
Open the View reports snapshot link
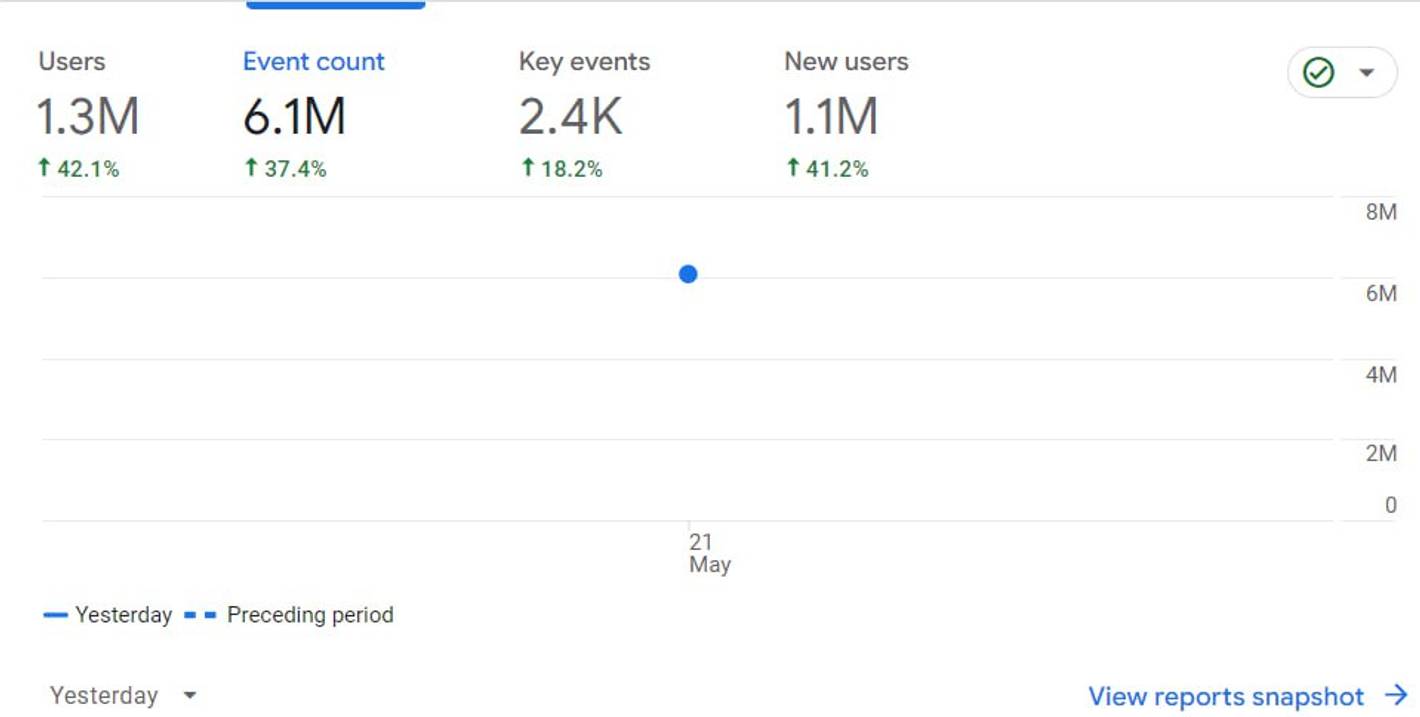[1225, 696]
